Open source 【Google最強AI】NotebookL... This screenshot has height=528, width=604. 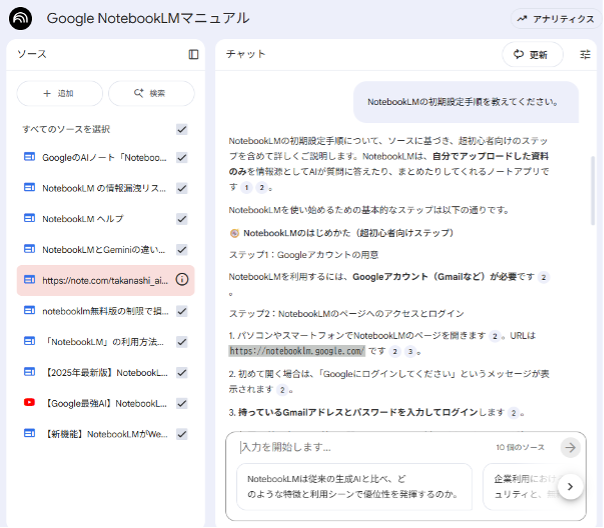coord(106,404)
